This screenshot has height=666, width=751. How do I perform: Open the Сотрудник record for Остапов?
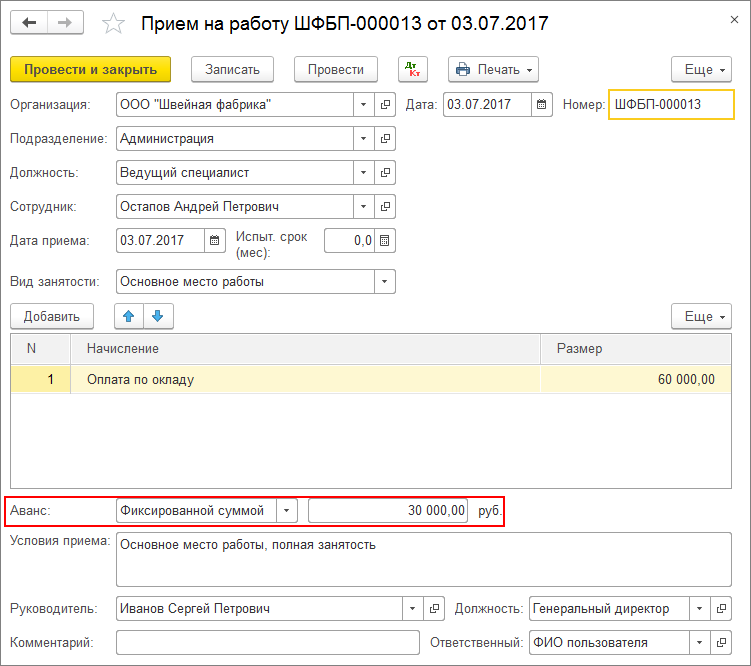click(x=385, y=206)
